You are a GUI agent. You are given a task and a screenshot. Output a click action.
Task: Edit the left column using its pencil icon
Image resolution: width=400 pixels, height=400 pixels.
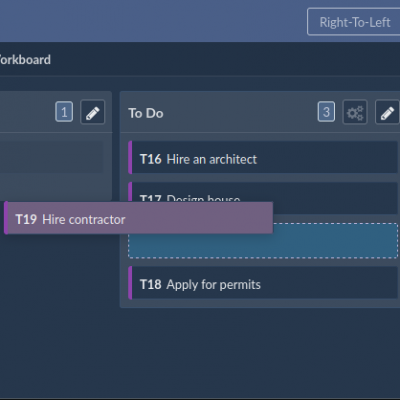pyautogui.click(x=93, y=112)
